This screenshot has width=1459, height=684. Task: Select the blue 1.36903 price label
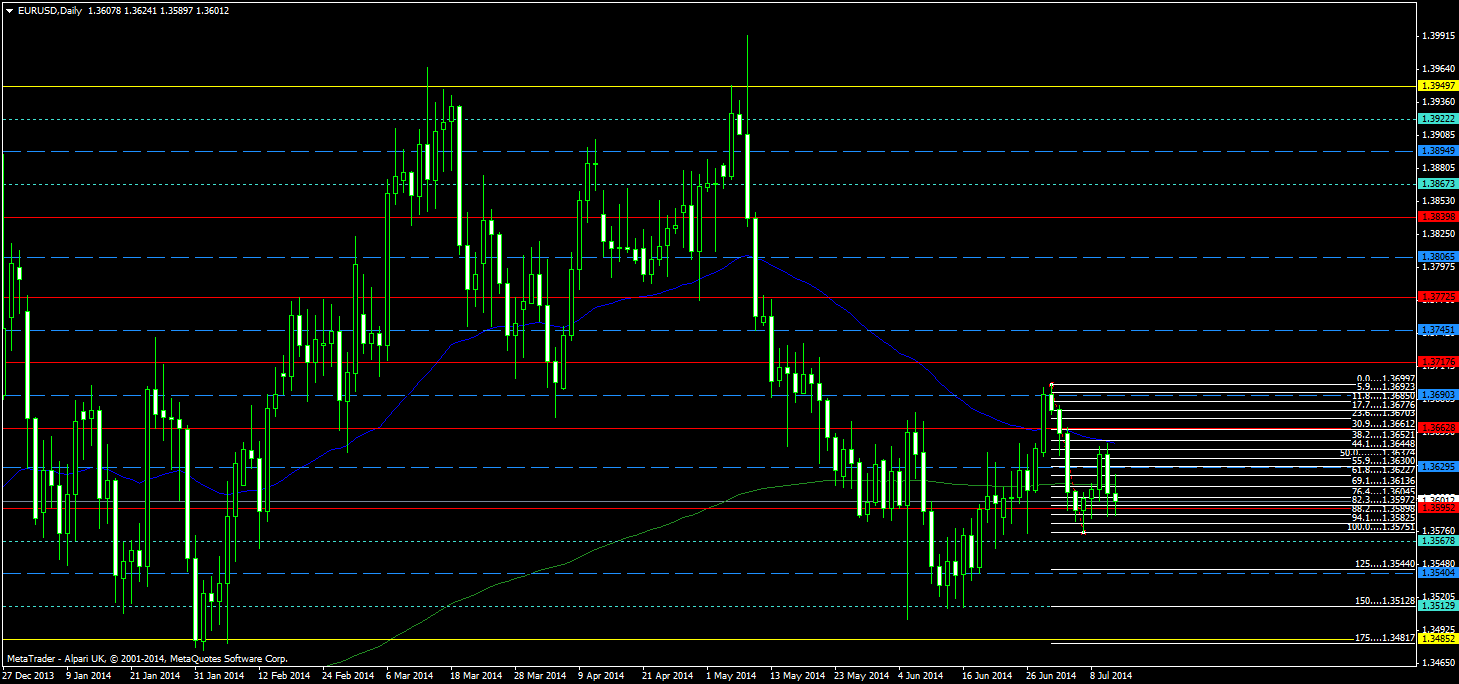pos(1437,395)
